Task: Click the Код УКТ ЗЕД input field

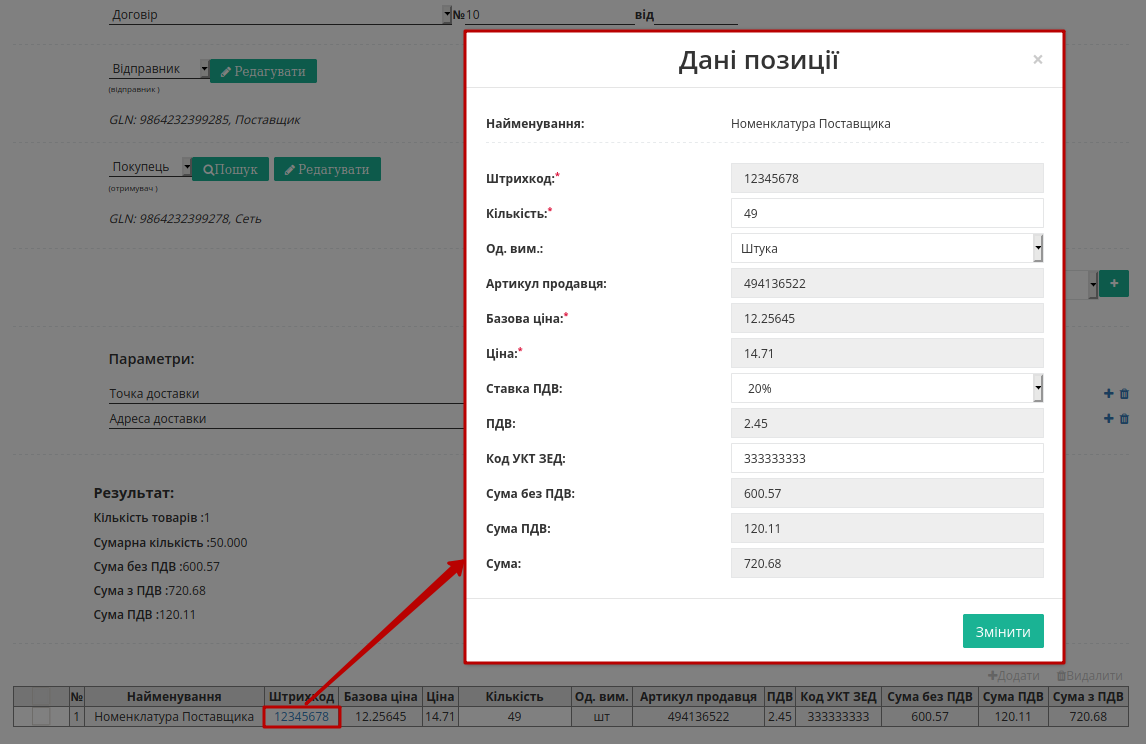Action: coord(887,458)
